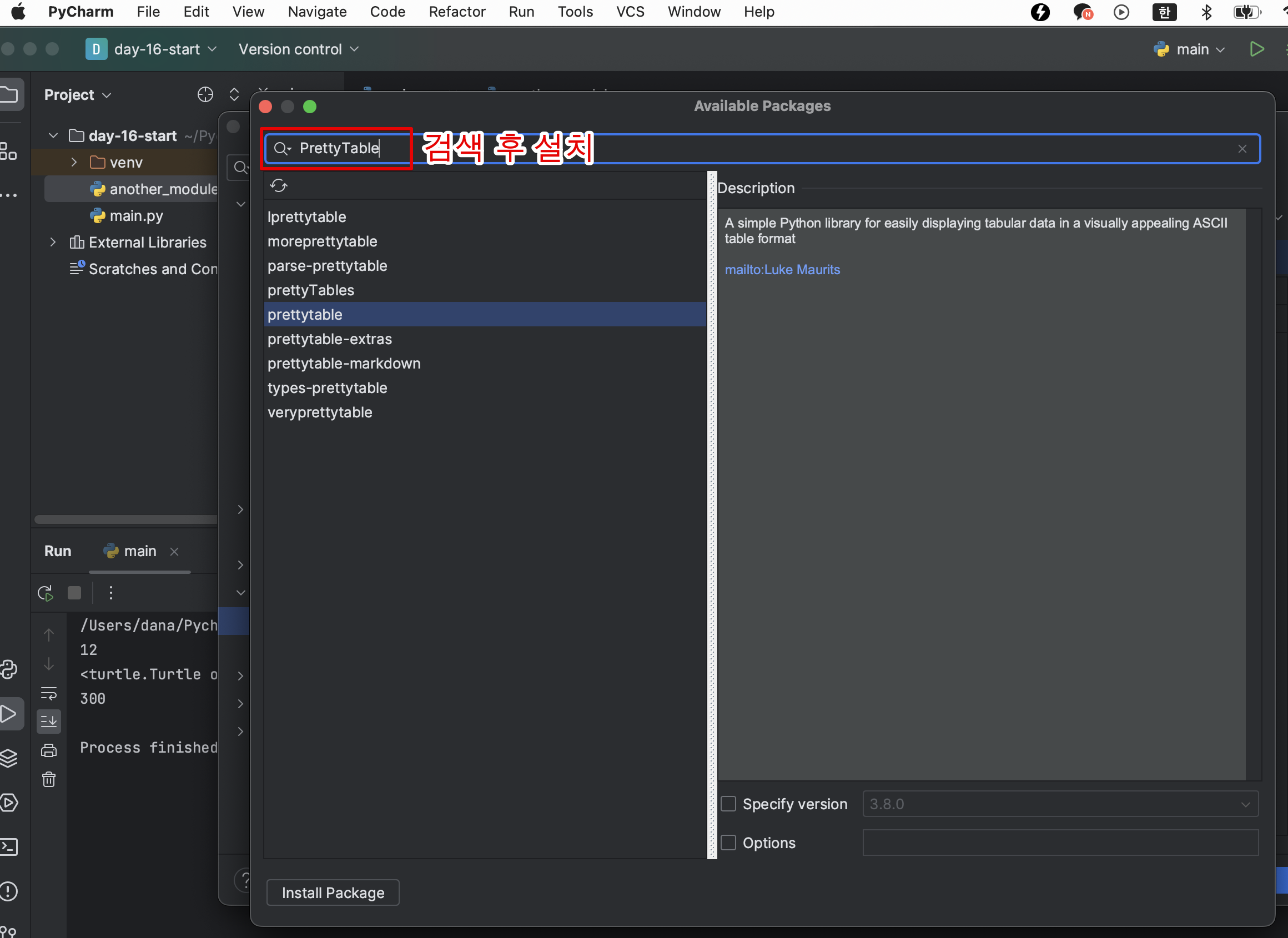Click the reload packages list icon
The height and width of the screenshot is (938, 1288).
(x=278, y=186)
